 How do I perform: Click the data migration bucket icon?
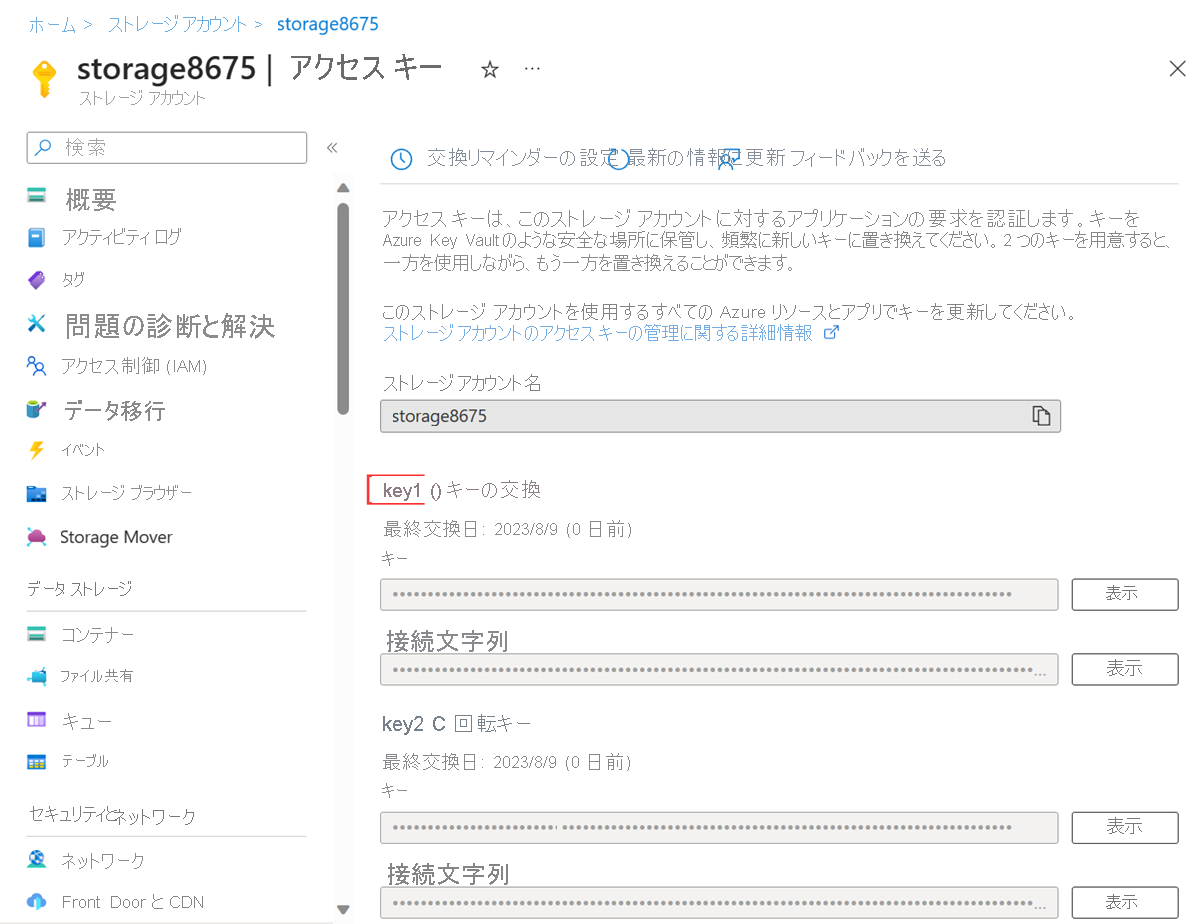point(37,408)
